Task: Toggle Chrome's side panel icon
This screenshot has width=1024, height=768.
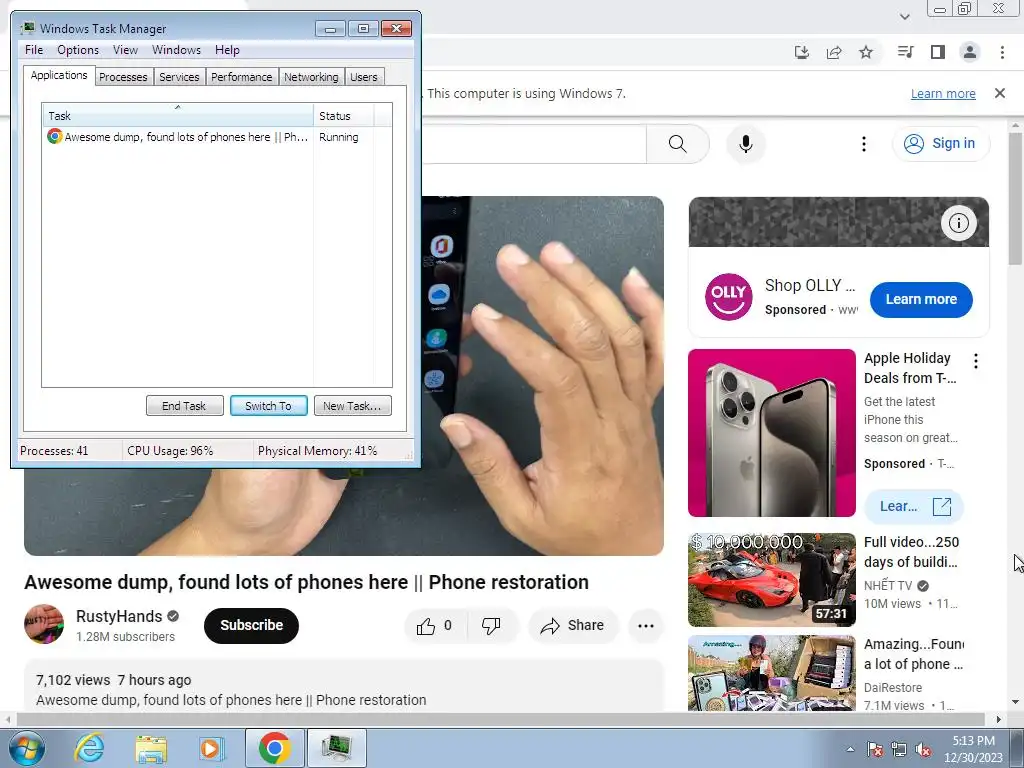Action: click(938, 52)
